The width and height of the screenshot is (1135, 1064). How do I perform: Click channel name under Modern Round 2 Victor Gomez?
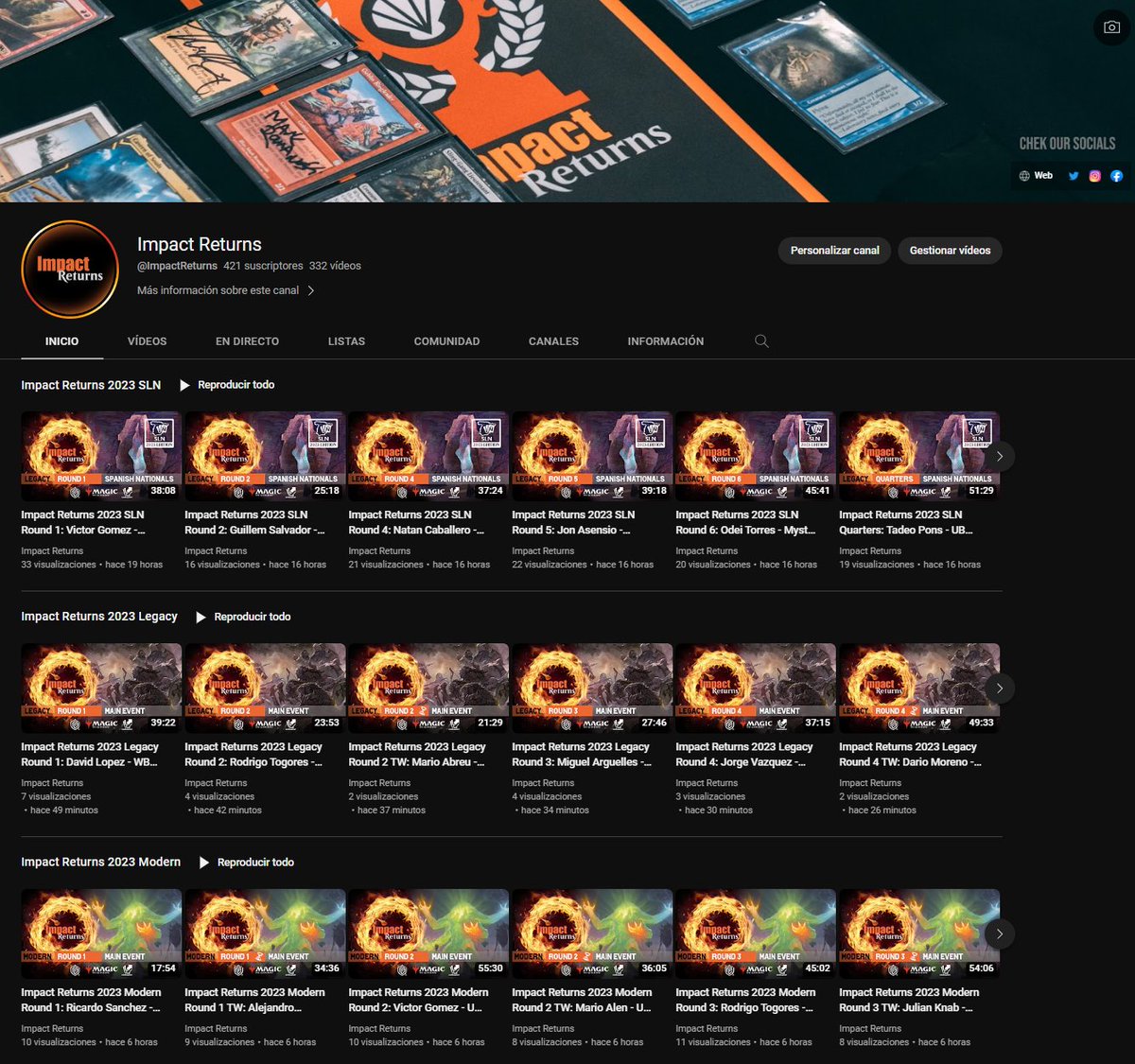pyautogui.click(x=379, y=1029)
